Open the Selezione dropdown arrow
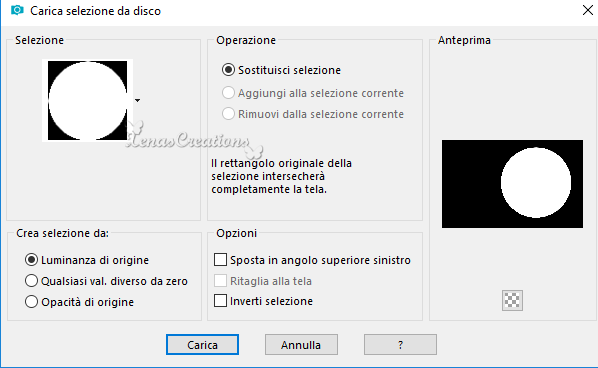 (x=137, y=100)
